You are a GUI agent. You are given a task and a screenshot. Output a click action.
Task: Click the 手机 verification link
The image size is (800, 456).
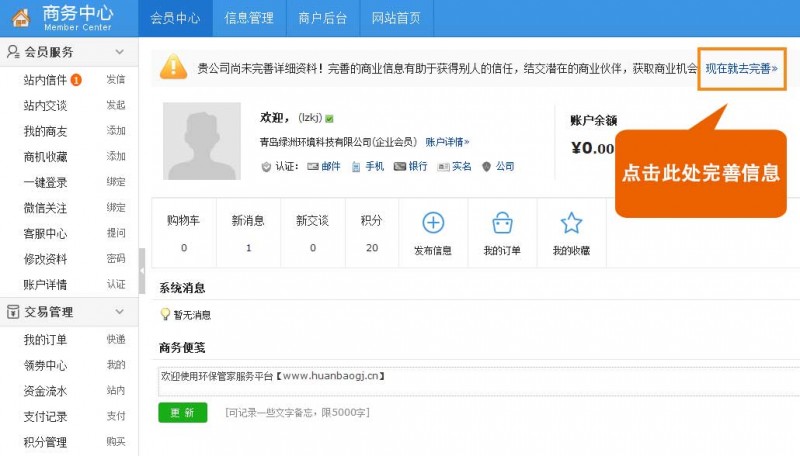click(x=374, y=166)
